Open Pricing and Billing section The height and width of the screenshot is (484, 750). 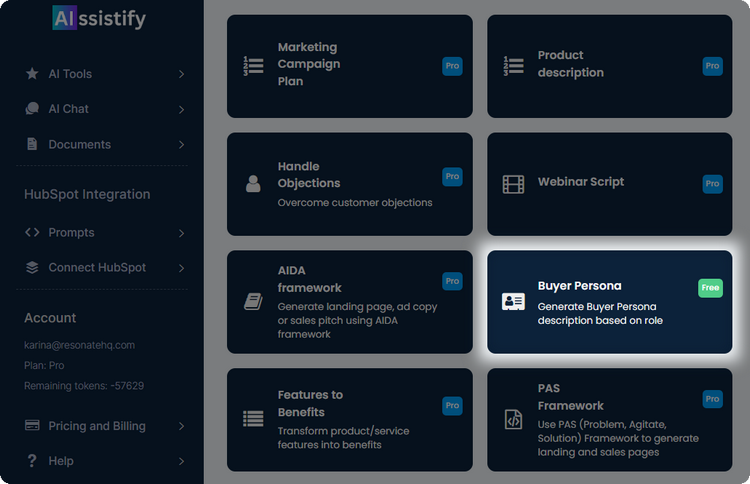click(x=99, y=426)
